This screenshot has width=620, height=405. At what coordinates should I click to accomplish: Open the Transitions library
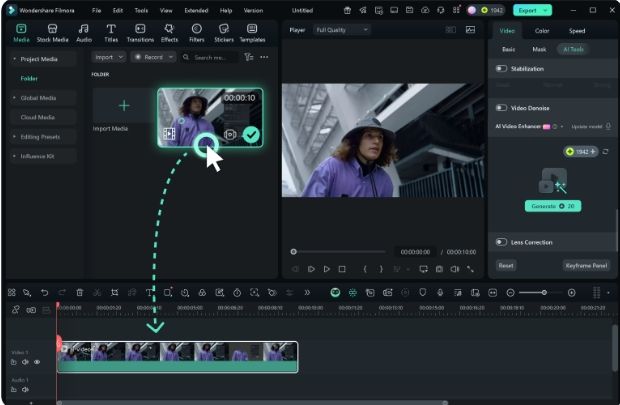pyautogui.click(x=140, y=32)
